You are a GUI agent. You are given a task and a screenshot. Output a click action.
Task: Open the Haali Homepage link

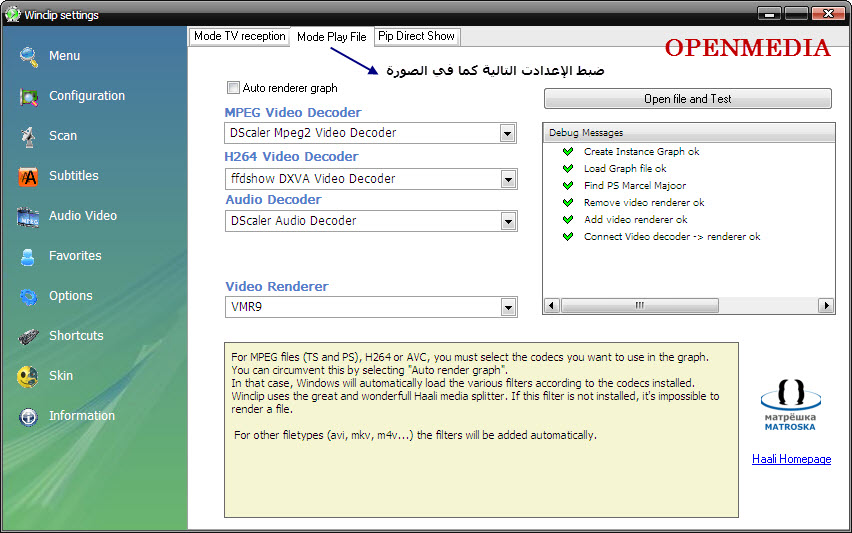(x=792, y=459)
